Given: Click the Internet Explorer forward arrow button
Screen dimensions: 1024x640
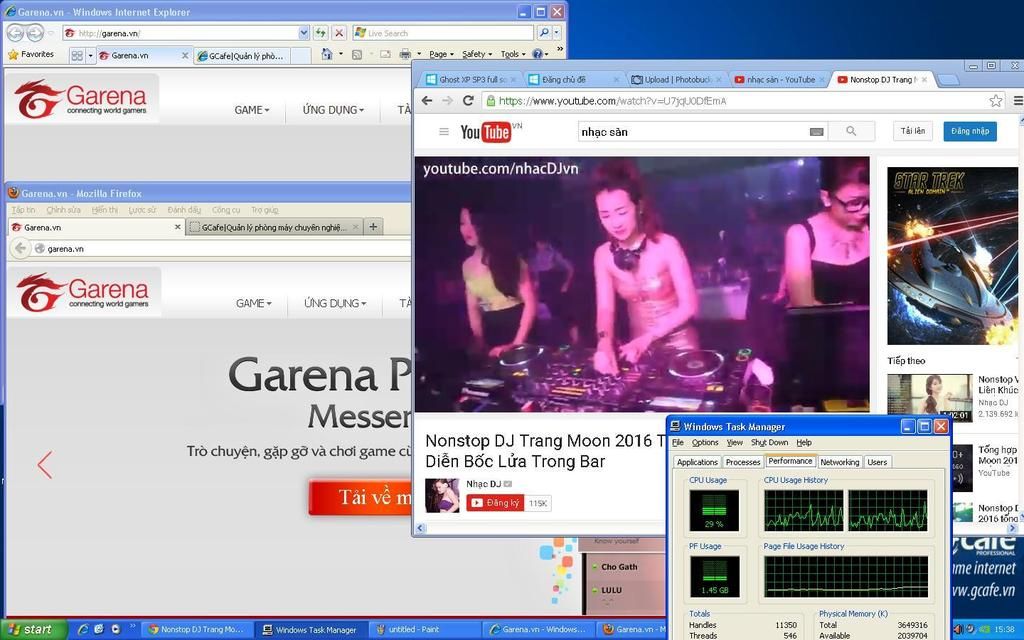Looking at the screenshot, I should pyautogui.click(x=35, y=33).
